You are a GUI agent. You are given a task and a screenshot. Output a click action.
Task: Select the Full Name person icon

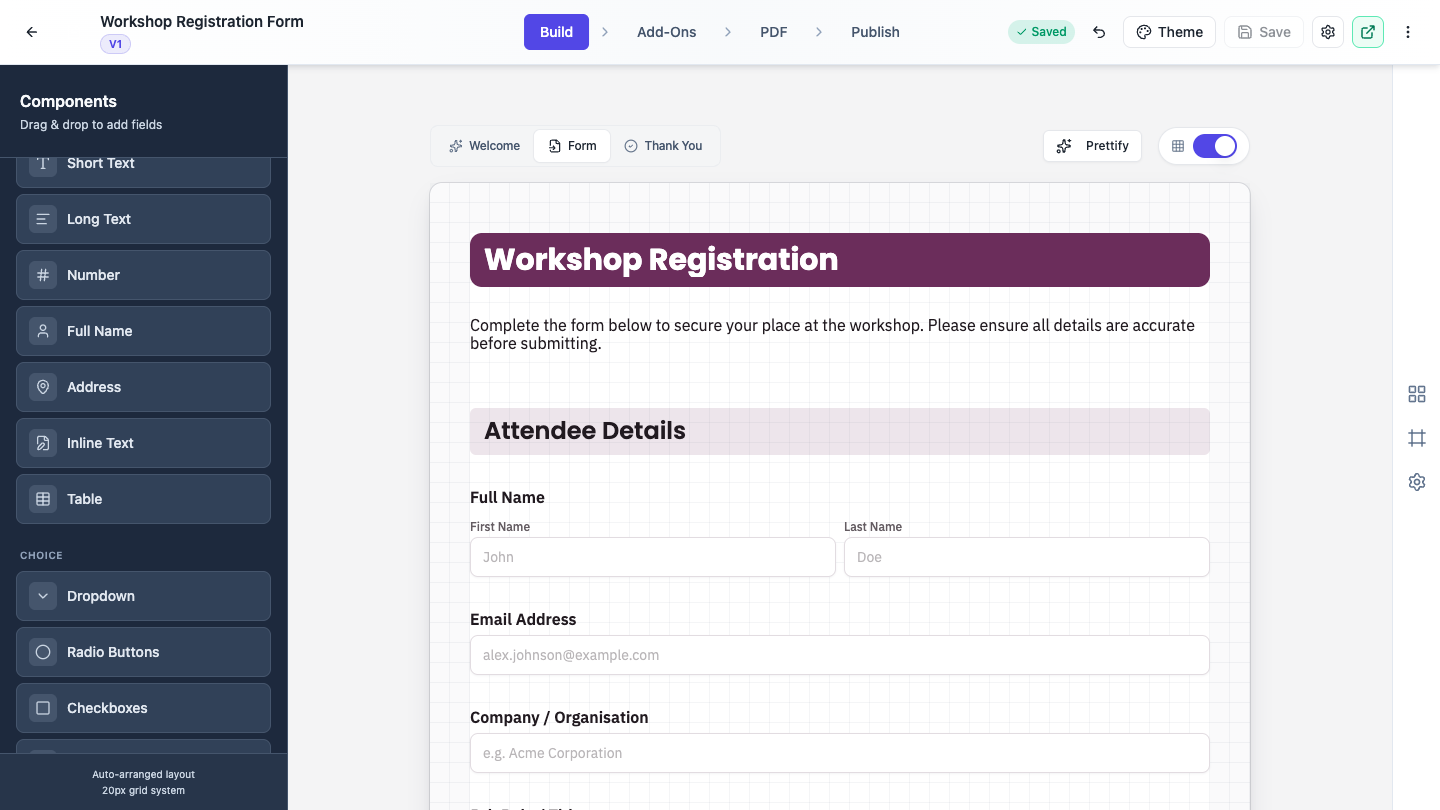[x=43, y=331]
